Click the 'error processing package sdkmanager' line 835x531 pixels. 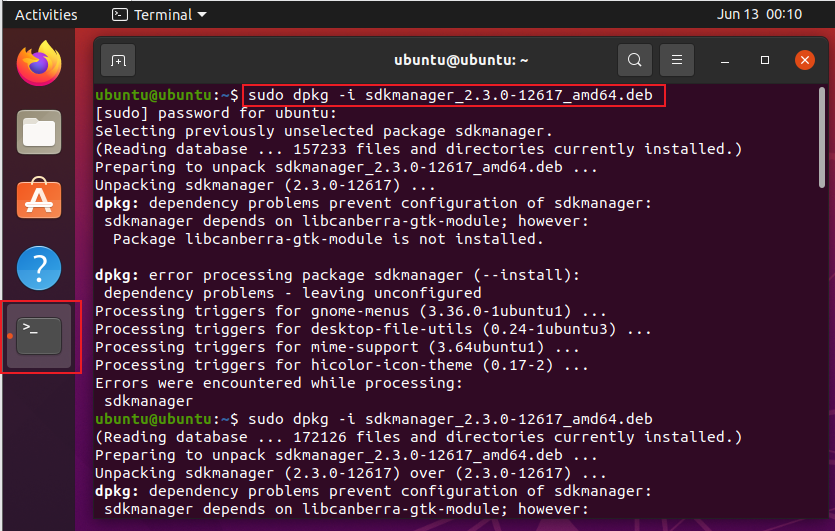(337, 275)
